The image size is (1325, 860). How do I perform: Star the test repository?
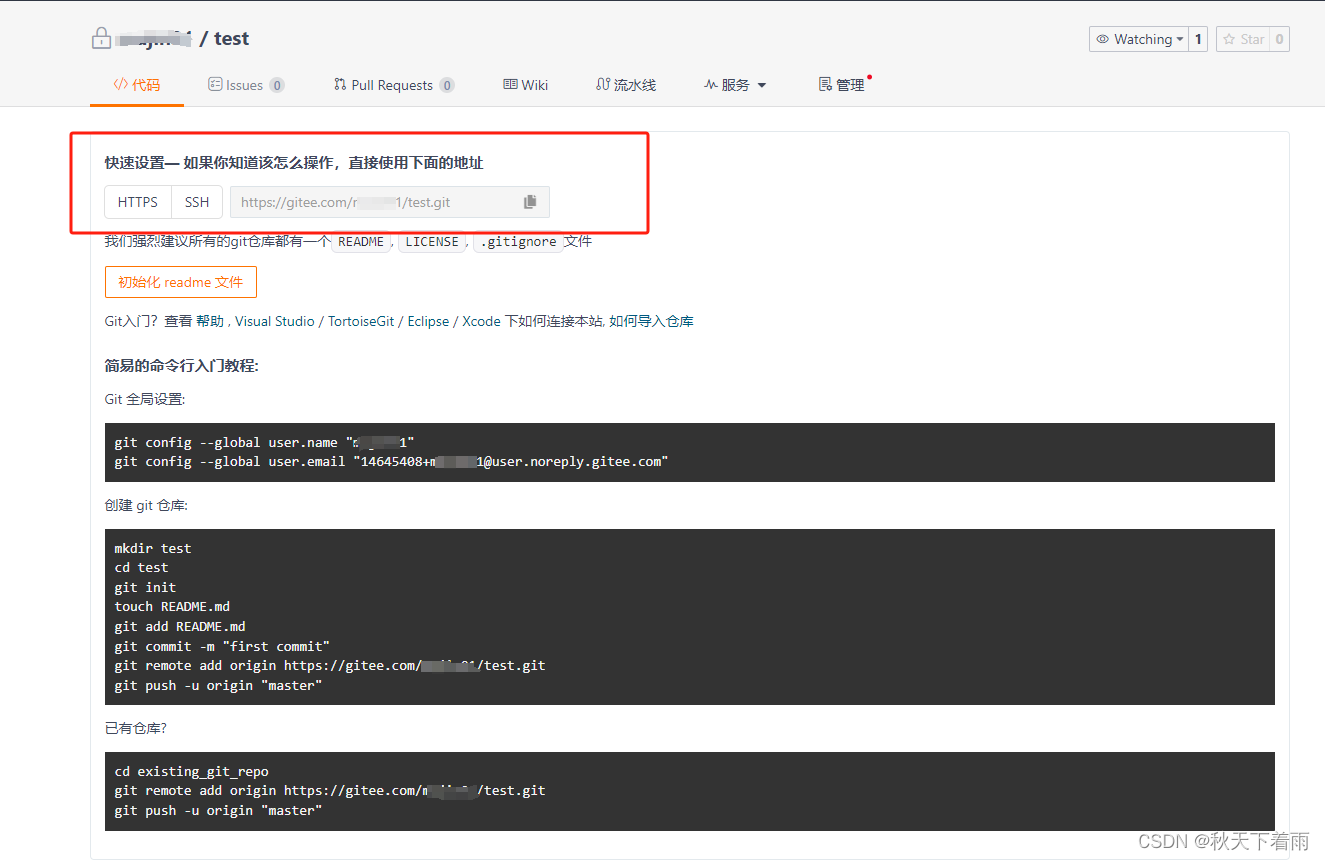[x=1243, y=39]
